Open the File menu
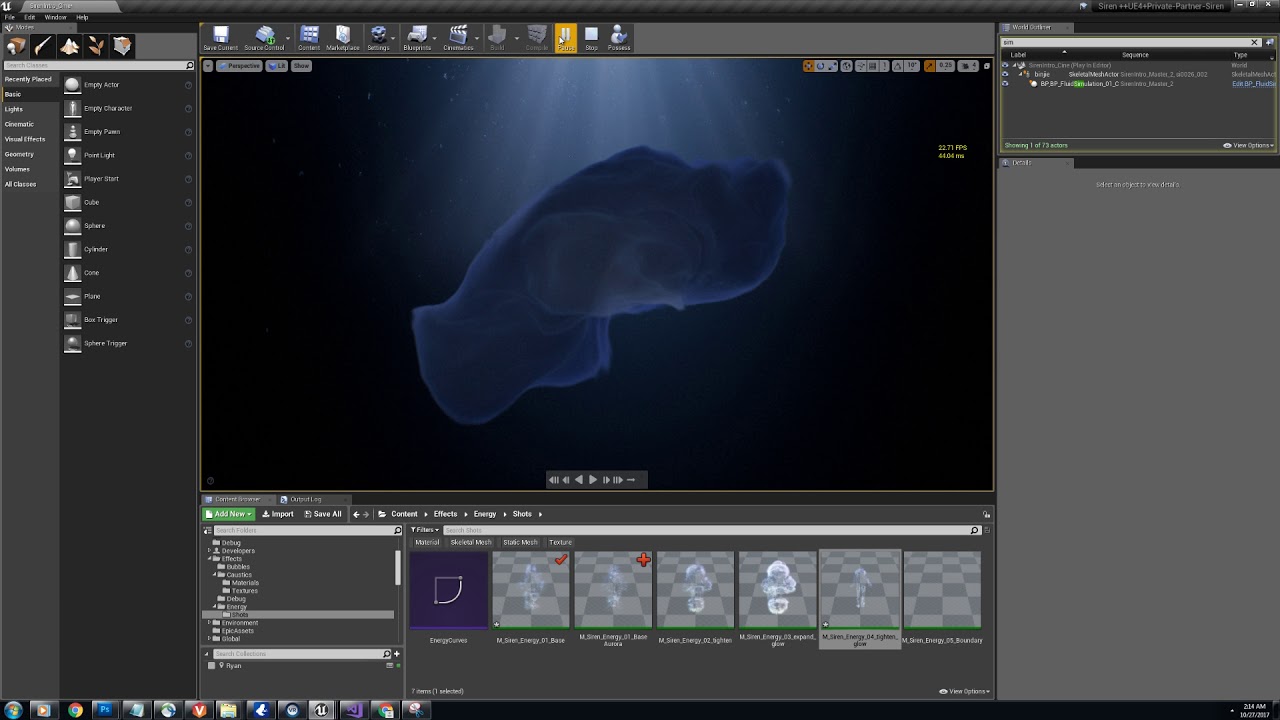1280x720 pixels. (x=9, y=17)
